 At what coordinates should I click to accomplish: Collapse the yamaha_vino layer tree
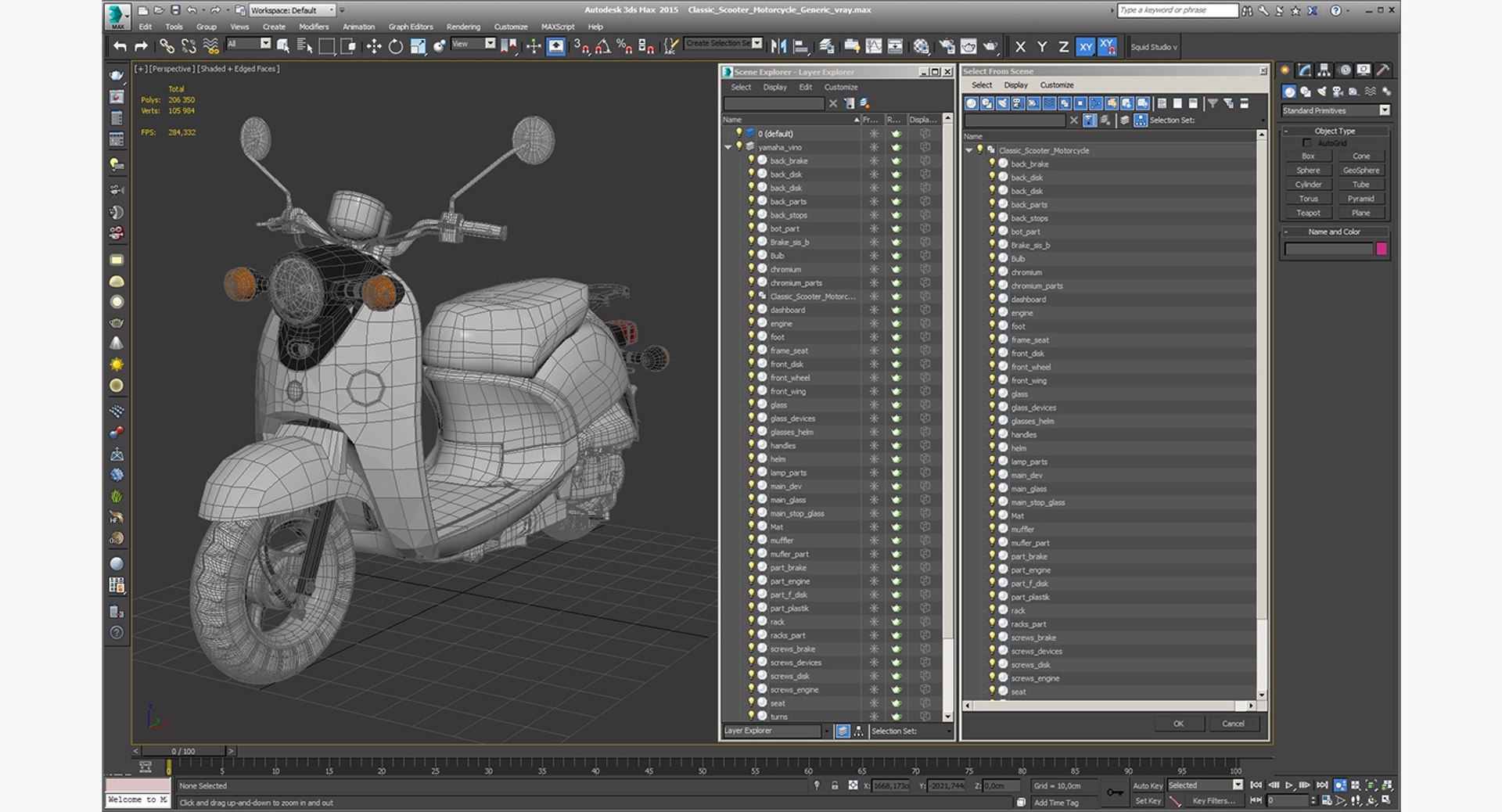[x=728, y=147]
